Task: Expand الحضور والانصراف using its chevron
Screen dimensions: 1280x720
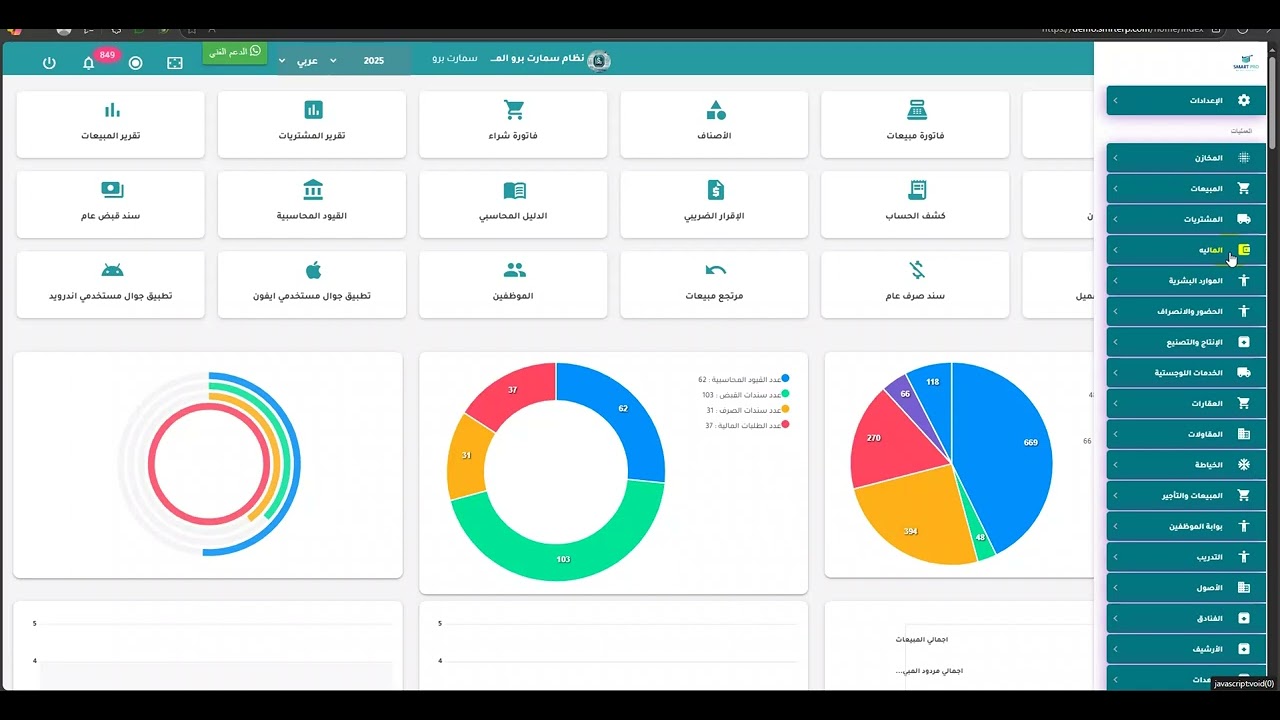Action: [x=1116, y=311]
